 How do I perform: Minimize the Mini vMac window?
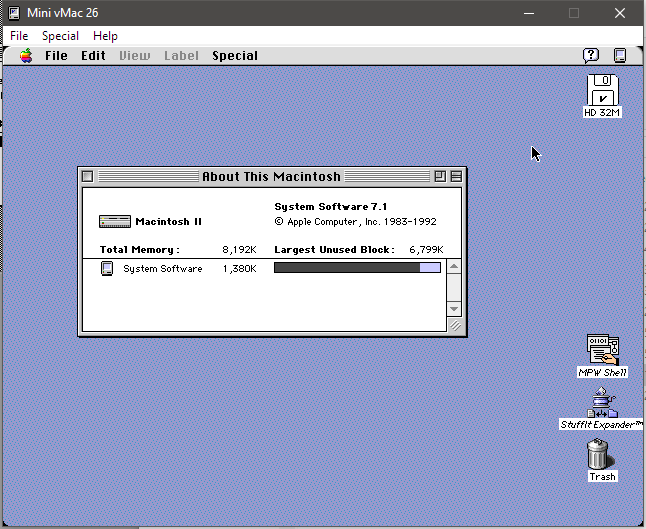click(529, 13)
